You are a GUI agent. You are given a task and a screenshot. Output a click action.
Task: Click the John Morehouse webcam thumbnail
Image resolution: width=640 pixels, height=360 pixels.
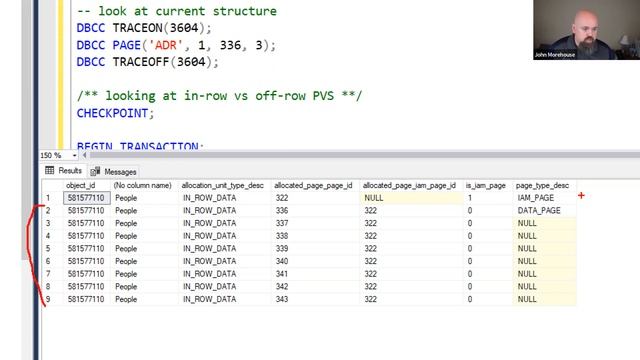pos(587,30)
